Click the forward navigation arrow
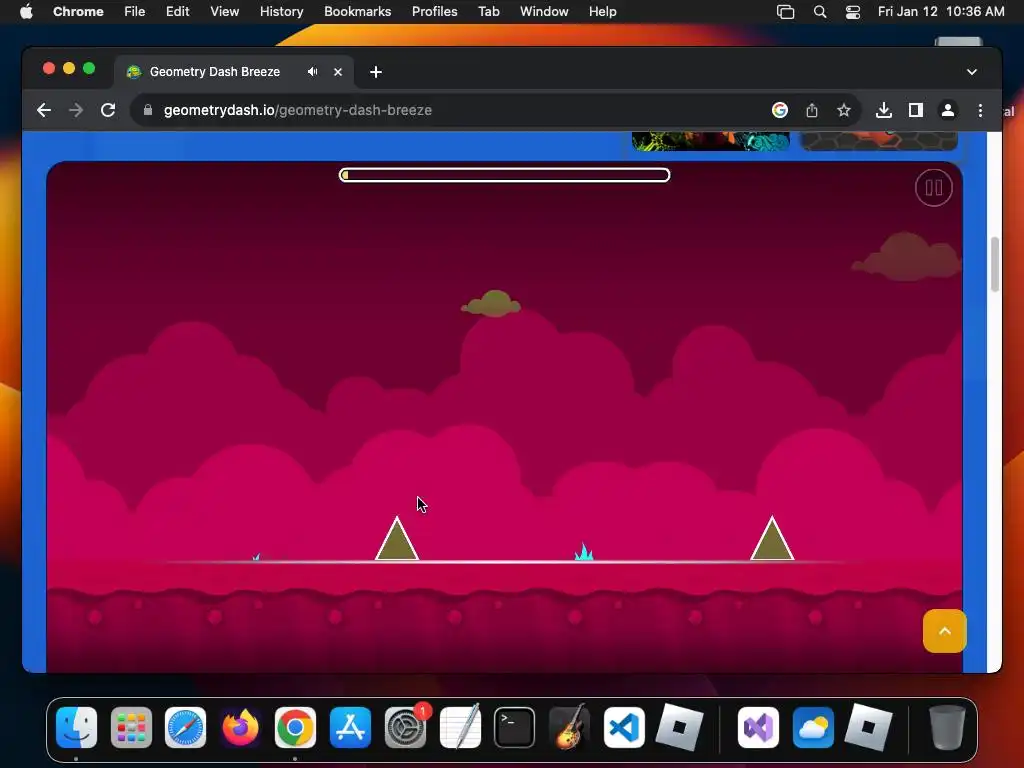 pos(76,110)
